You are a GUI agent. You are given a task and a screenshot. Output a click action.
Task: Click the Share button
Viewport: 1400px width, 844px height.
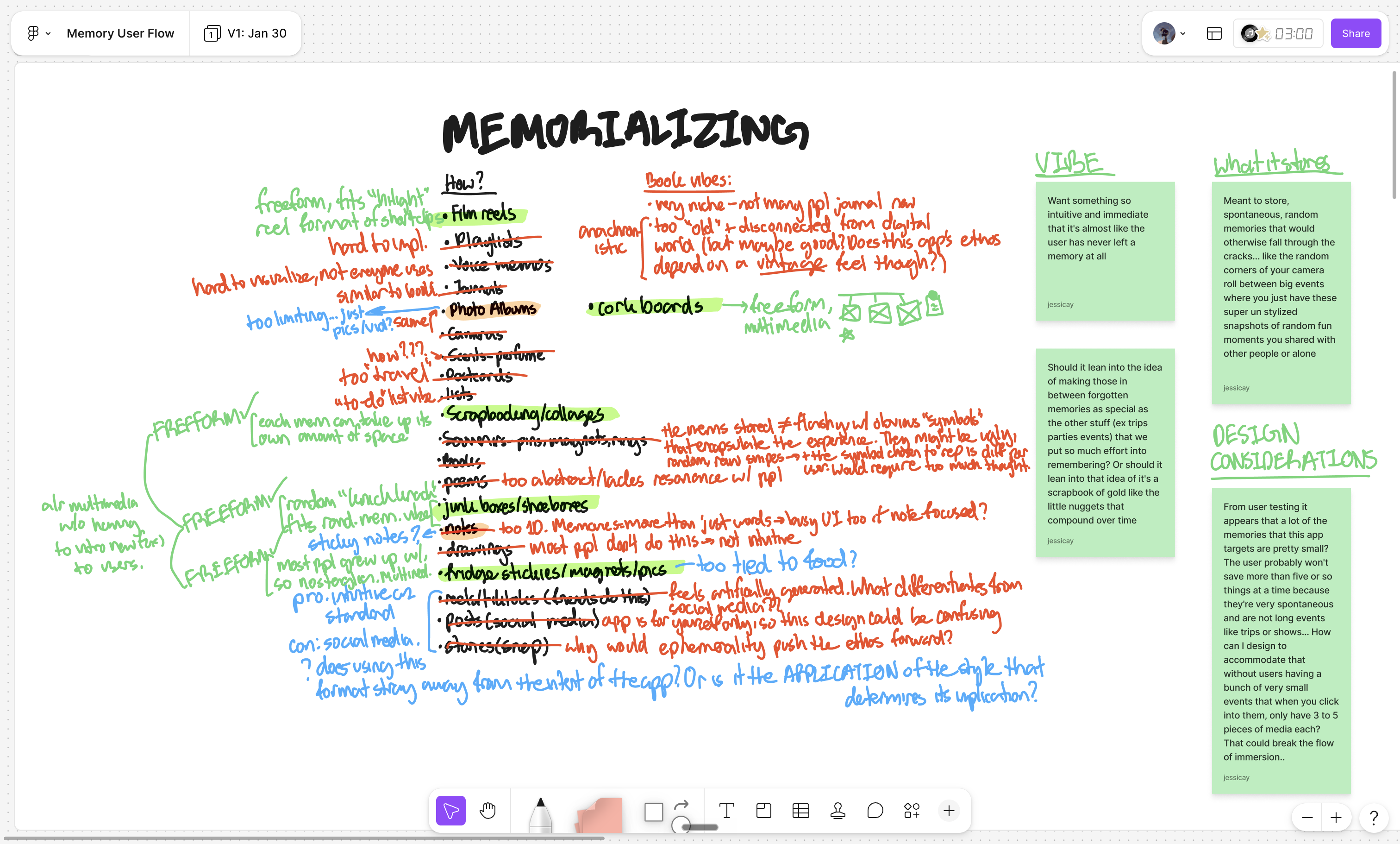(x=1356, y=33)
